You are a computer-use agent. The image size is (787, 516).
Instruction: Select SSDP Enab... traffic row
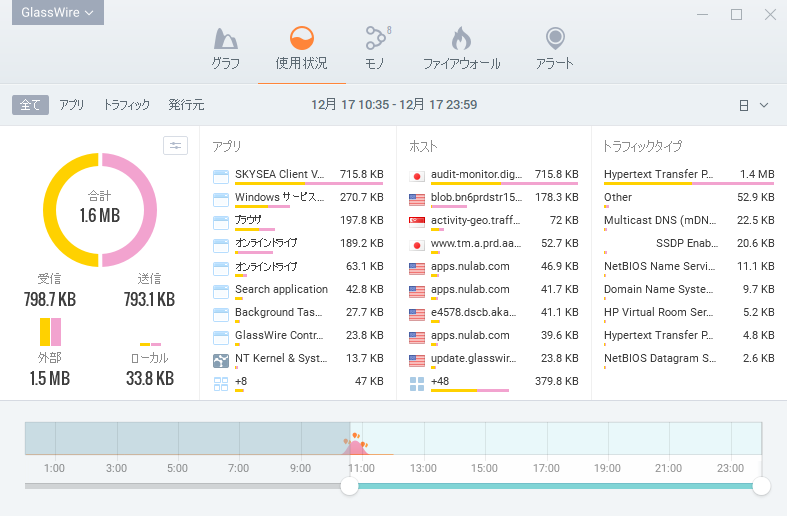coord(689,245)
